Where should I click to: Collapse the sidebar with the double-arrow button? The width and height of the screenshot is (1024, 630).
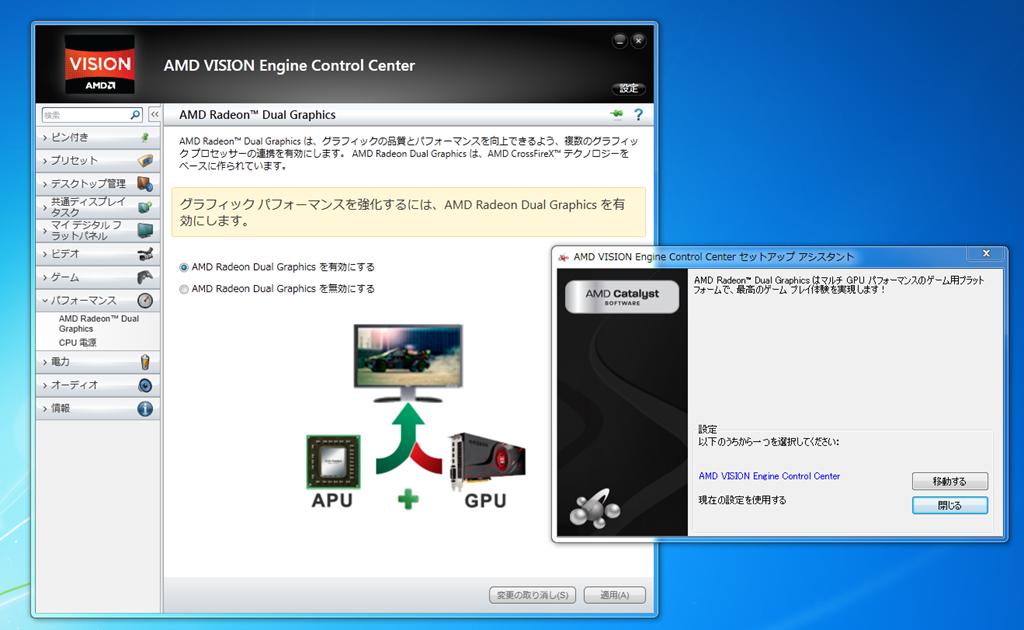(155, 115)
